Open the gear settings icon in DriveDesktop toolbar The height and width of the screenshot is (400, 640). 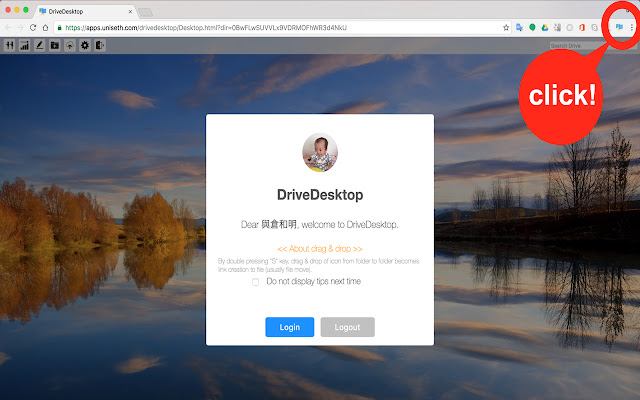coord(85,45)
